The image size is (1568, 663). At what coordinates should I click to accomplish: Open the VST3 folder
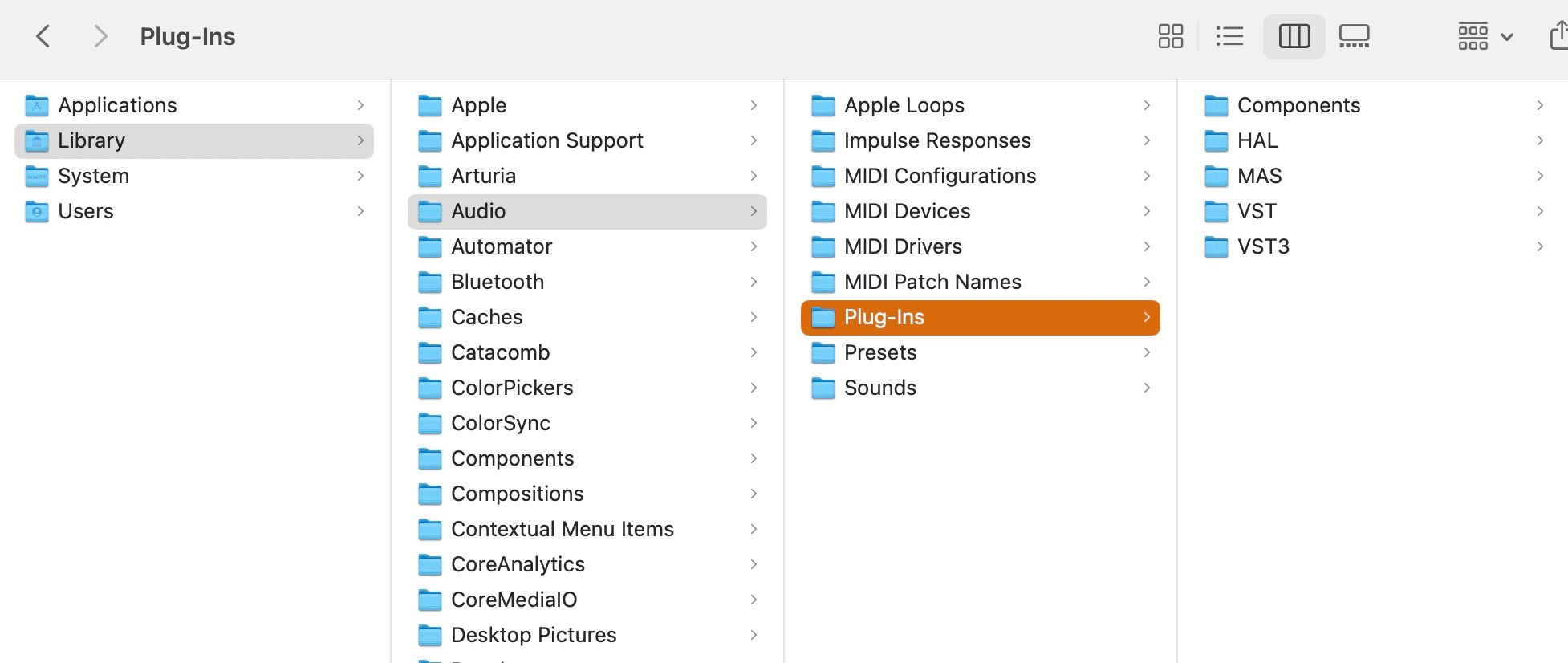1265,246
